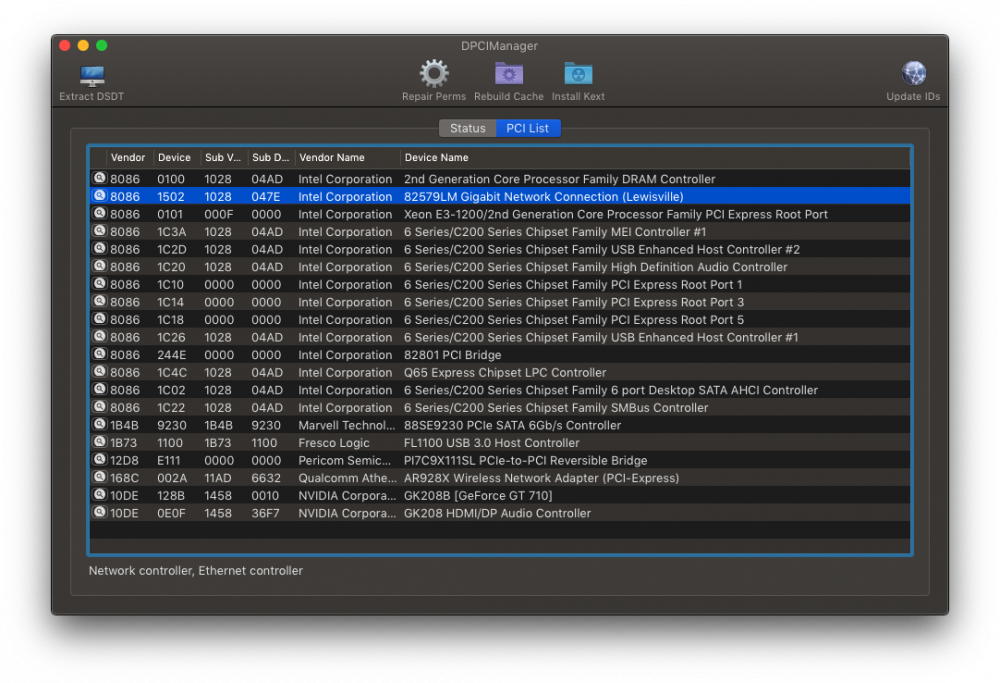Click the lookup icon for DRAM Controller row
The image size is (1000, 683).
point(99,178)
